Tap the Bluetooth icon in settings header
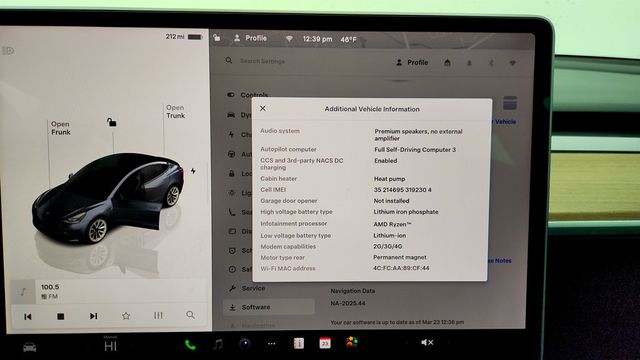 [491, 63]
